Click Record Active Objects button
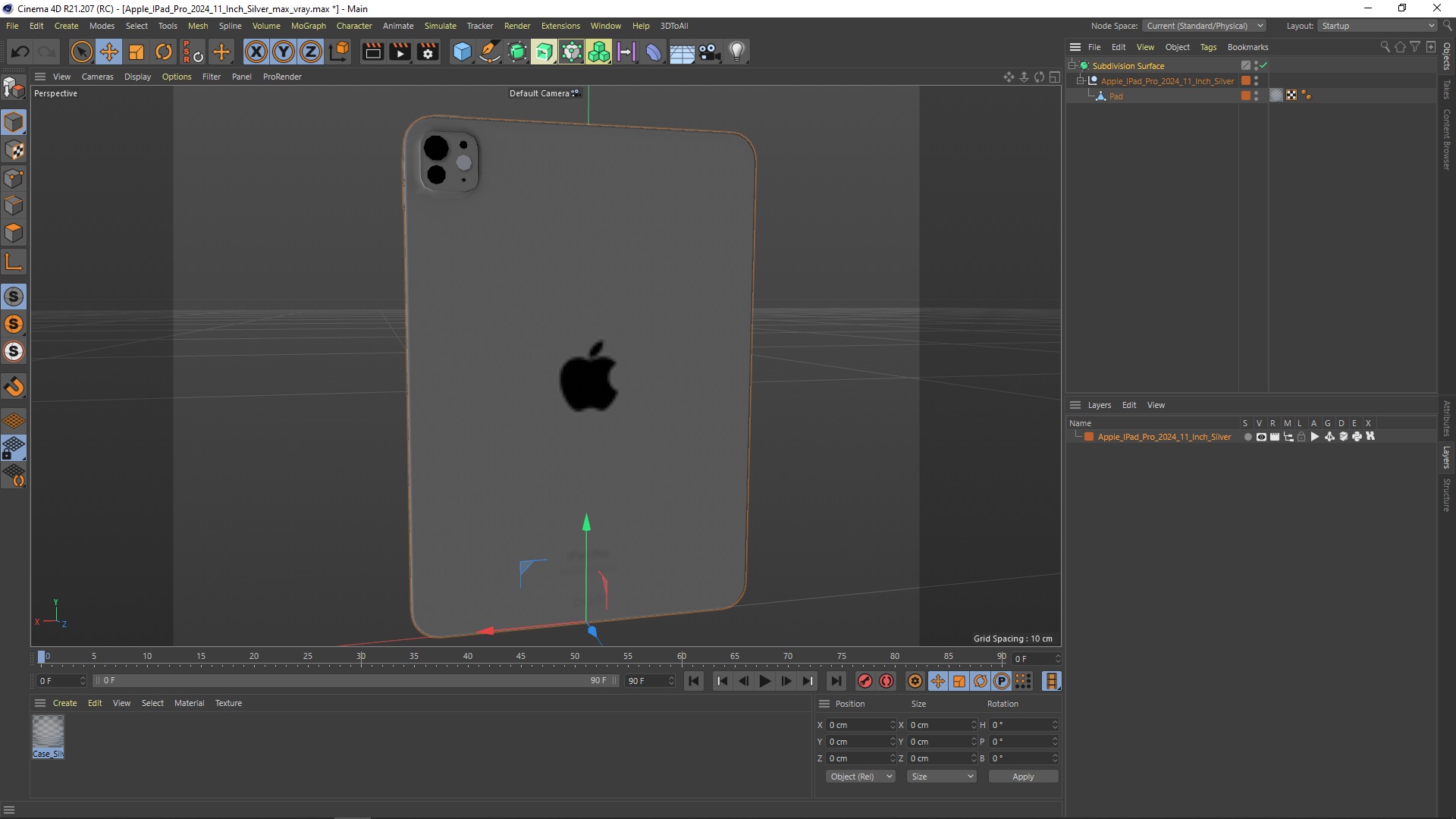 [x=864, y=681]
